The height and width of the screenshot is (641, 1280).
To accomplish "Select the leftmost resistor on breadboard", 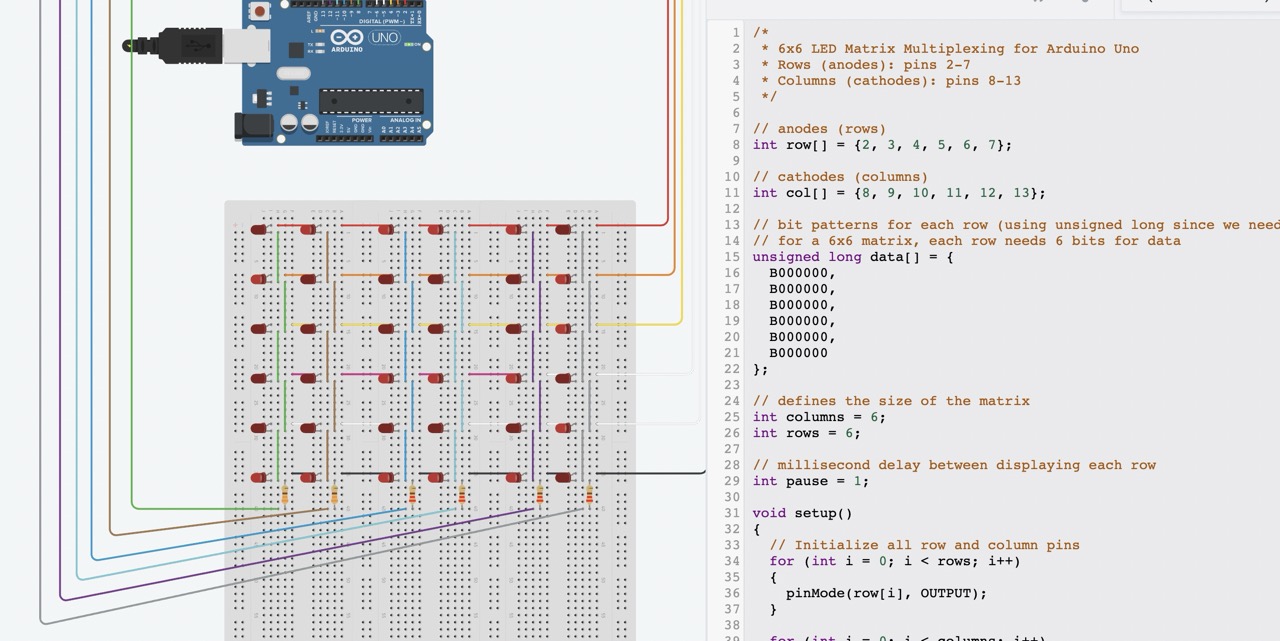I will [285, 494].
